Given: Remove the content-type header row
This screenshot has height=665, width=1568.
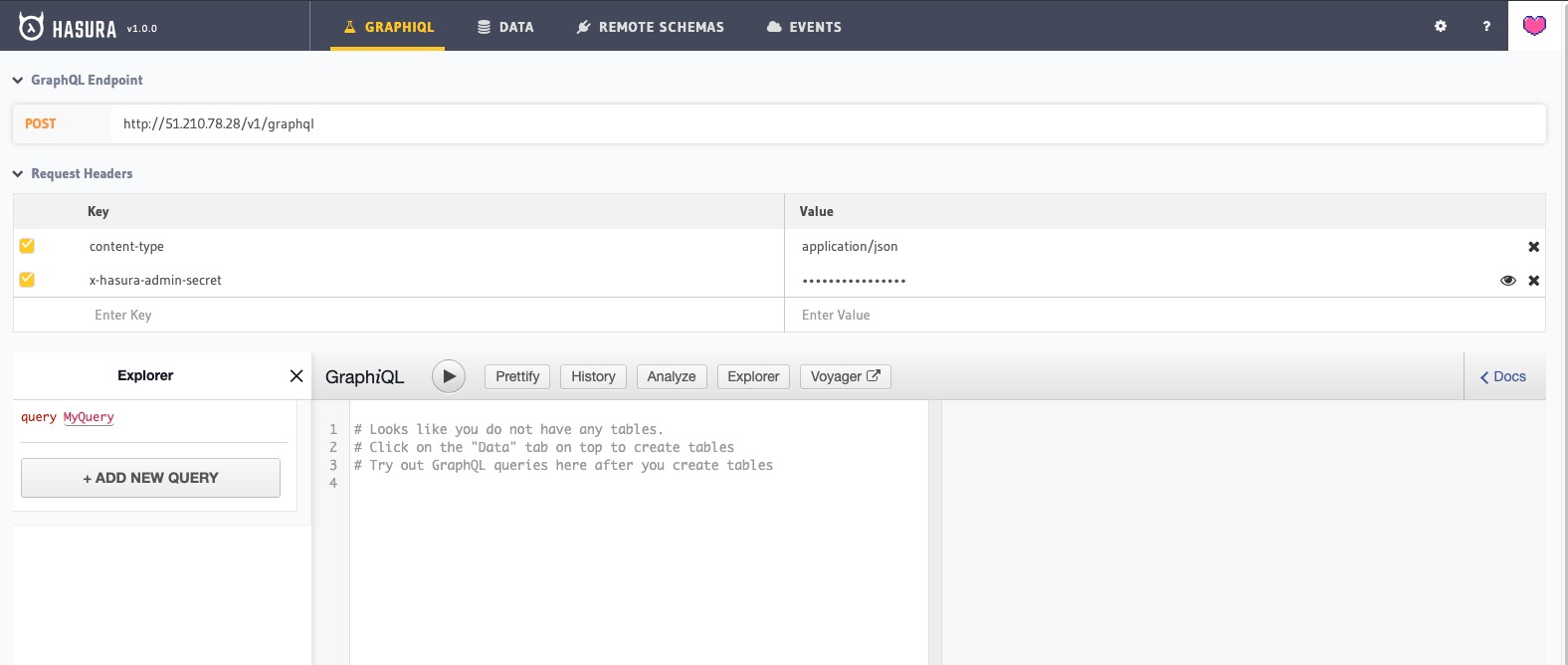Looking at the screenshot, I should click(1533, 247).
